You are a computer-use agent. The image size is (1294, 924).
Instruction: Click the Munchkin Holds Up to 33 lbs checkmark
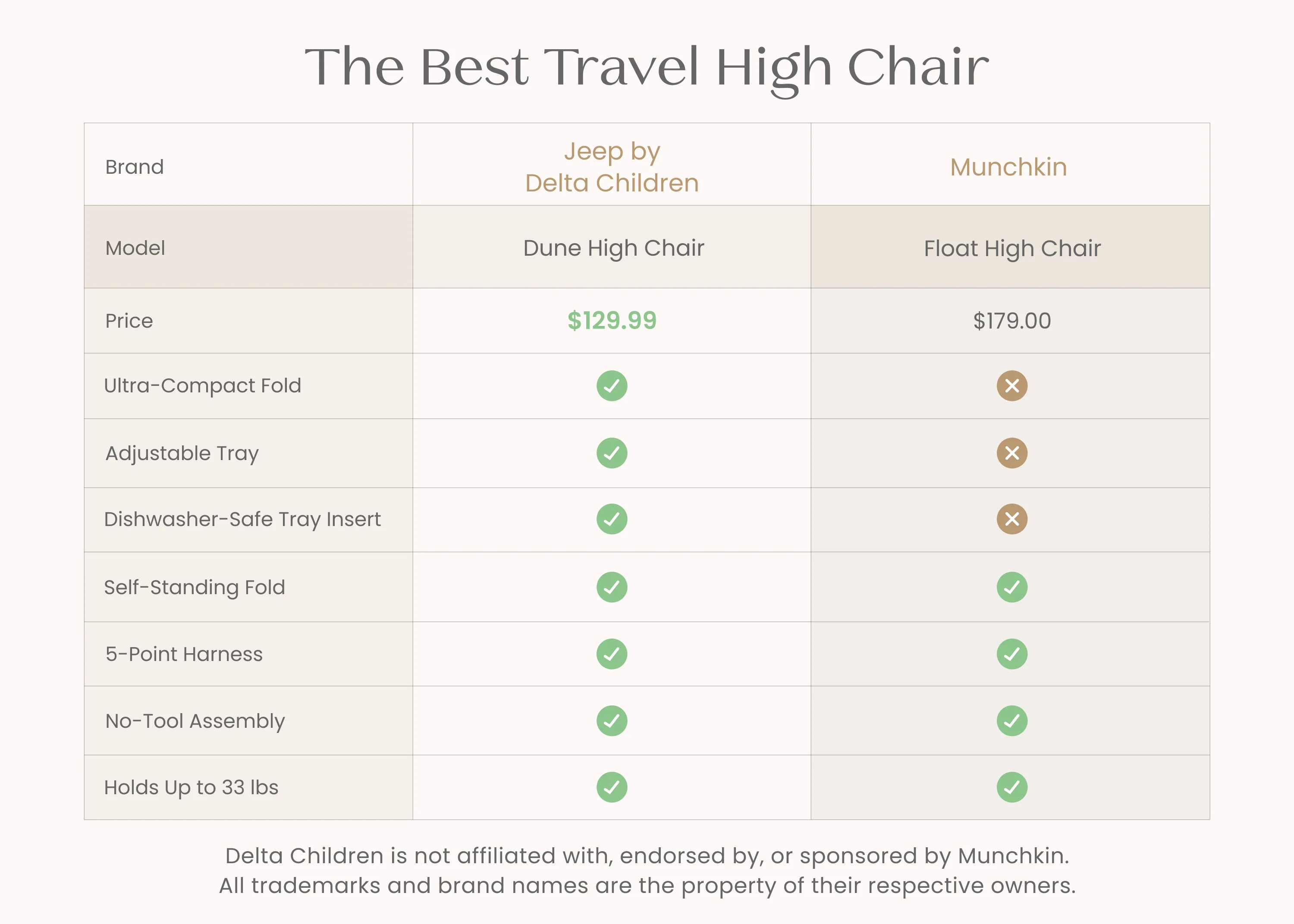point(1012,787)
